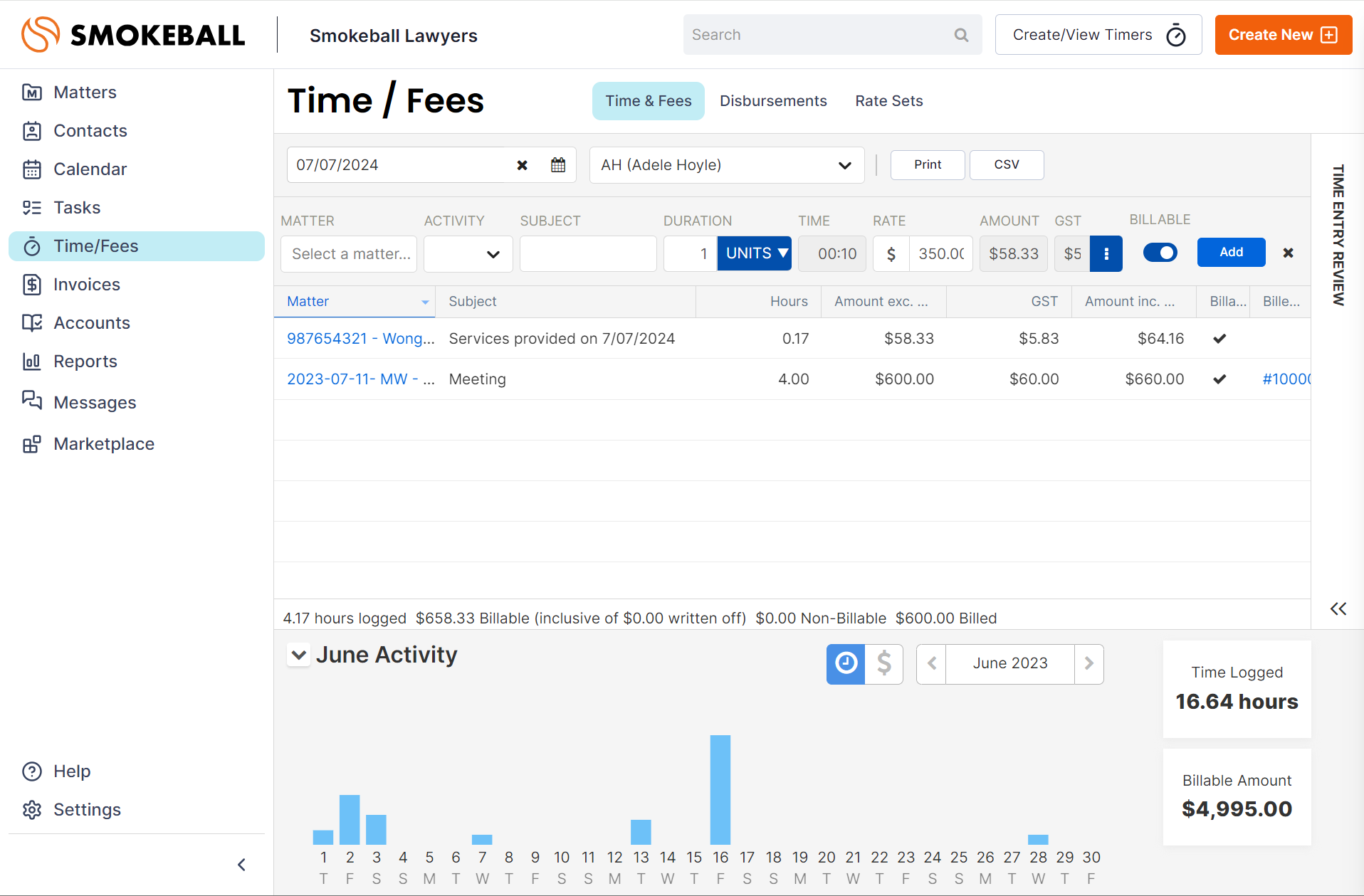Show activity by dollar amount view
The image size is (1364, 896).
coord(884,664)
